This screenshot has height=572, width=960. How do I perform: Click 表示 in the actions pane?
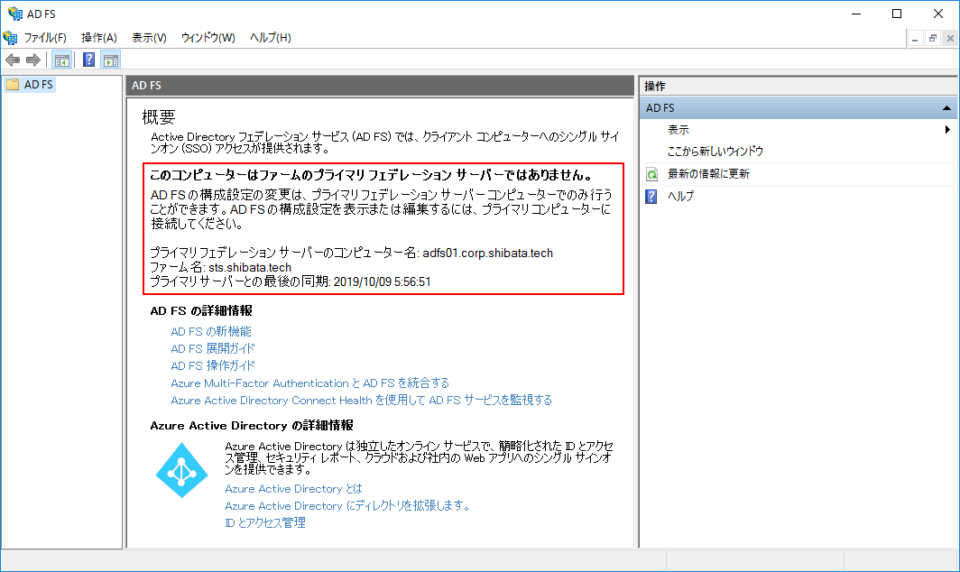point(678,130)
